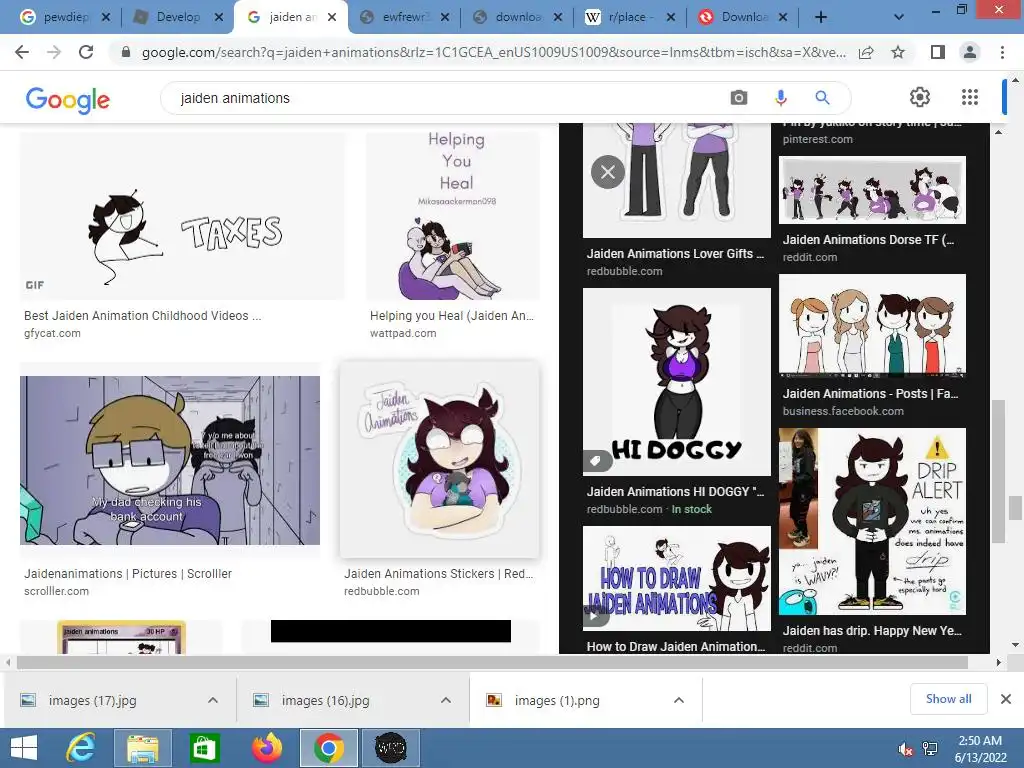This screenshot has height=768, width=1024.
Task: Open Google quick settings gear
Action: coord(920,97)
